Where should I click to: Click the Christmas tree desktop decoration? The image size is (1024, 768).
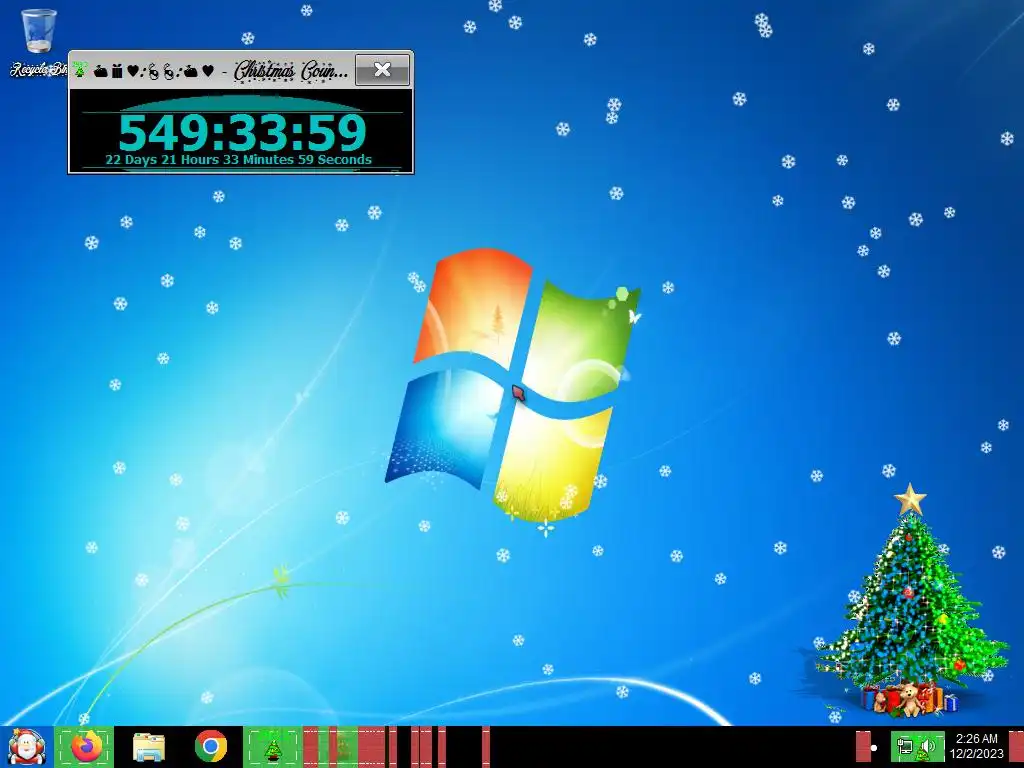point(910,601)
